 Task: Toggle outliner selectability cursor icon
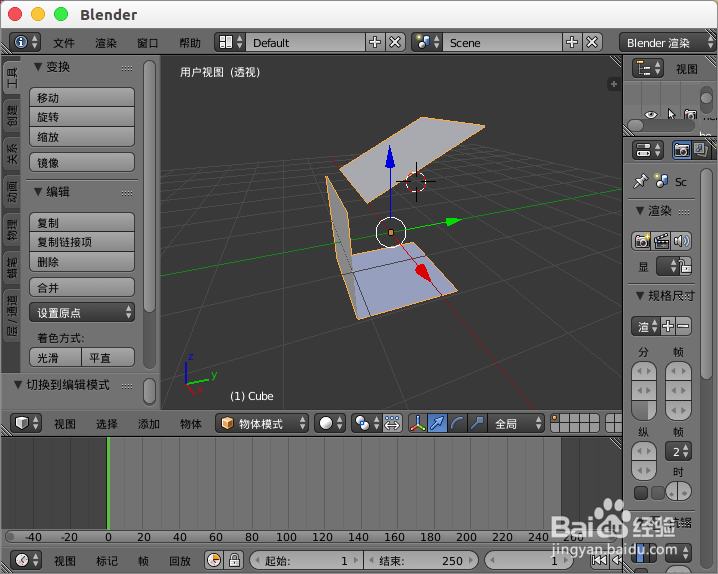(x=671, y=114)
